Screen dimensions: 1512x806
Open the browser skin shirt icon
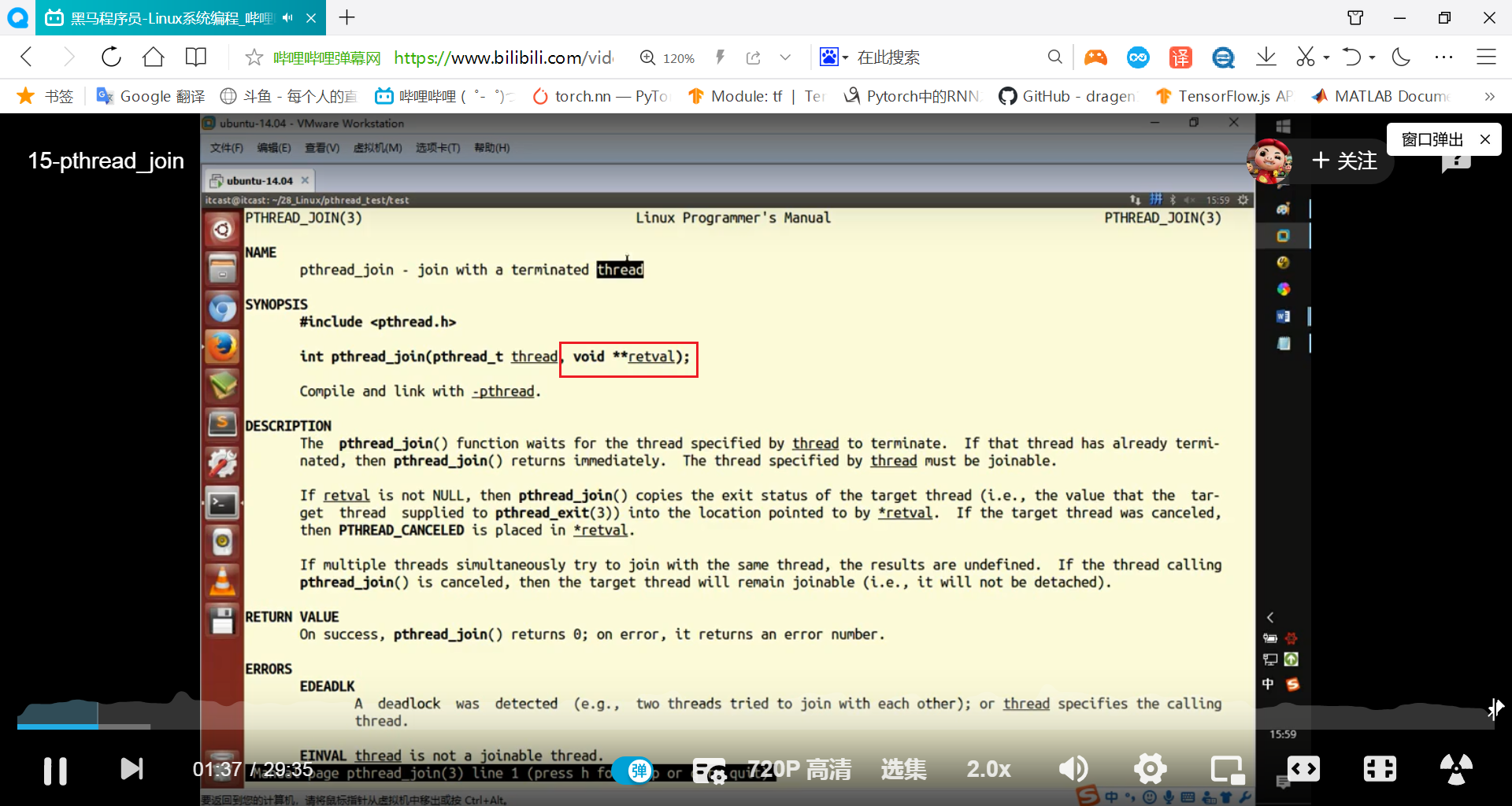tap(1355, 17)
